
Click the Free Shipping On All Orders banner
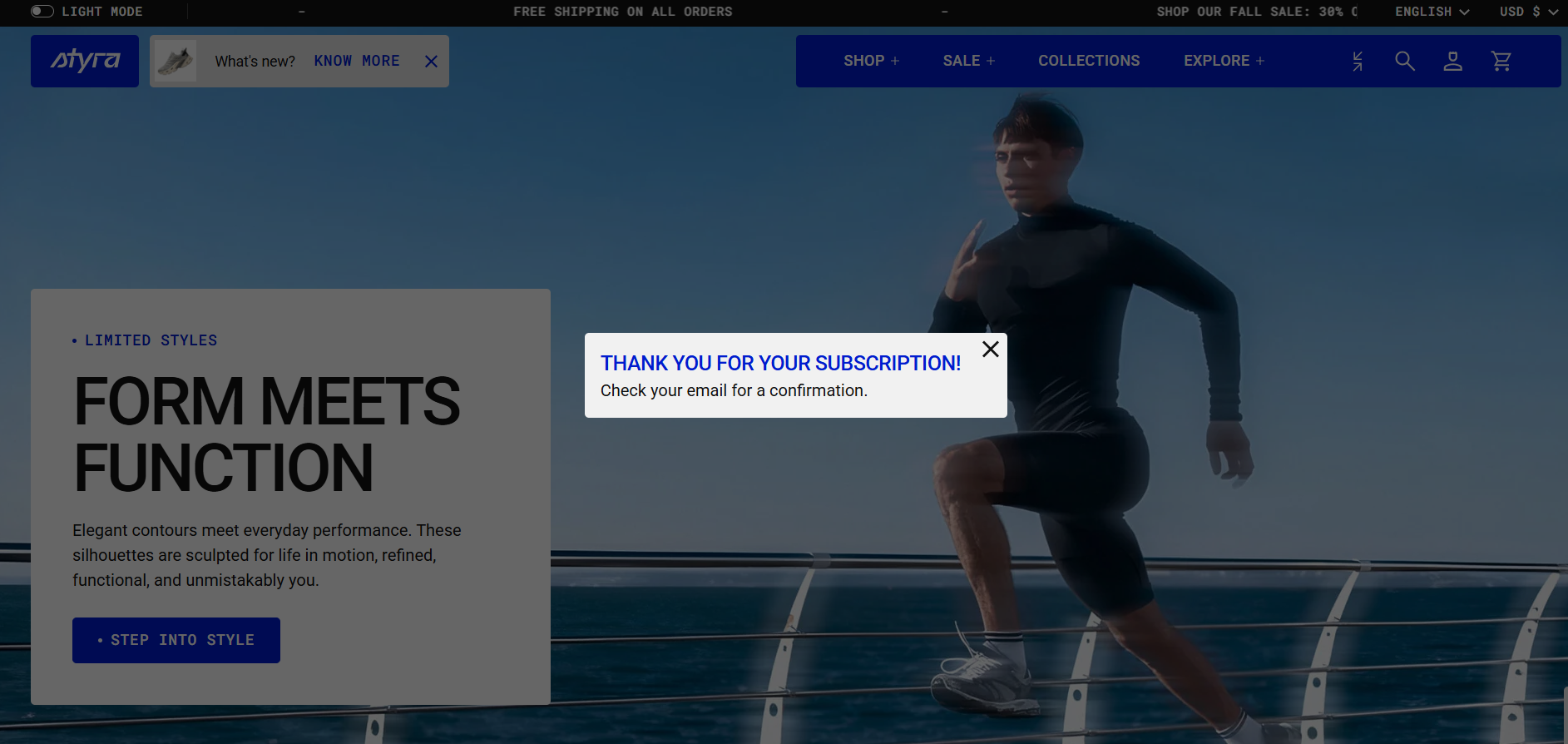pos(623,12)
